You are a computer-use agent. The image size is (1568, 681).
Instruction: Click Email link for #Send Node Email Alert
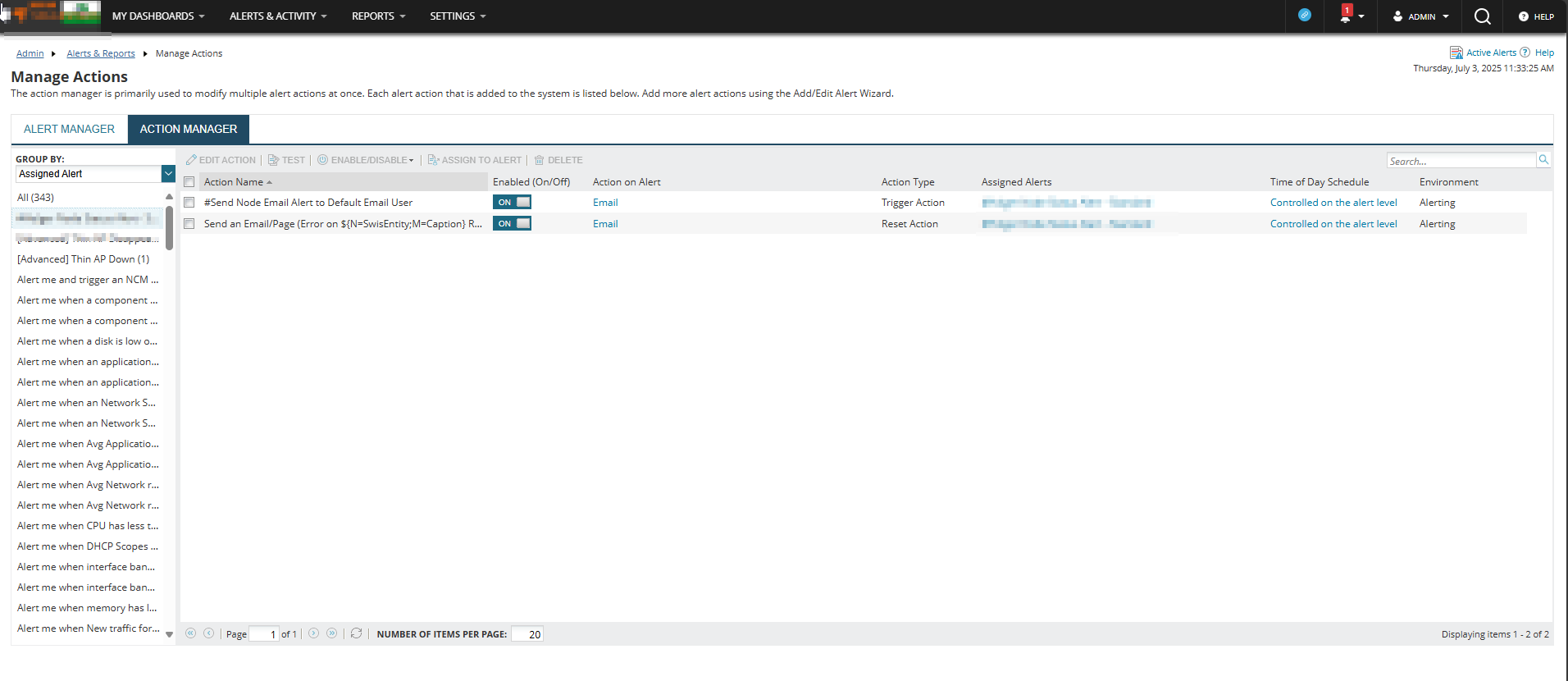click(605, 203)
